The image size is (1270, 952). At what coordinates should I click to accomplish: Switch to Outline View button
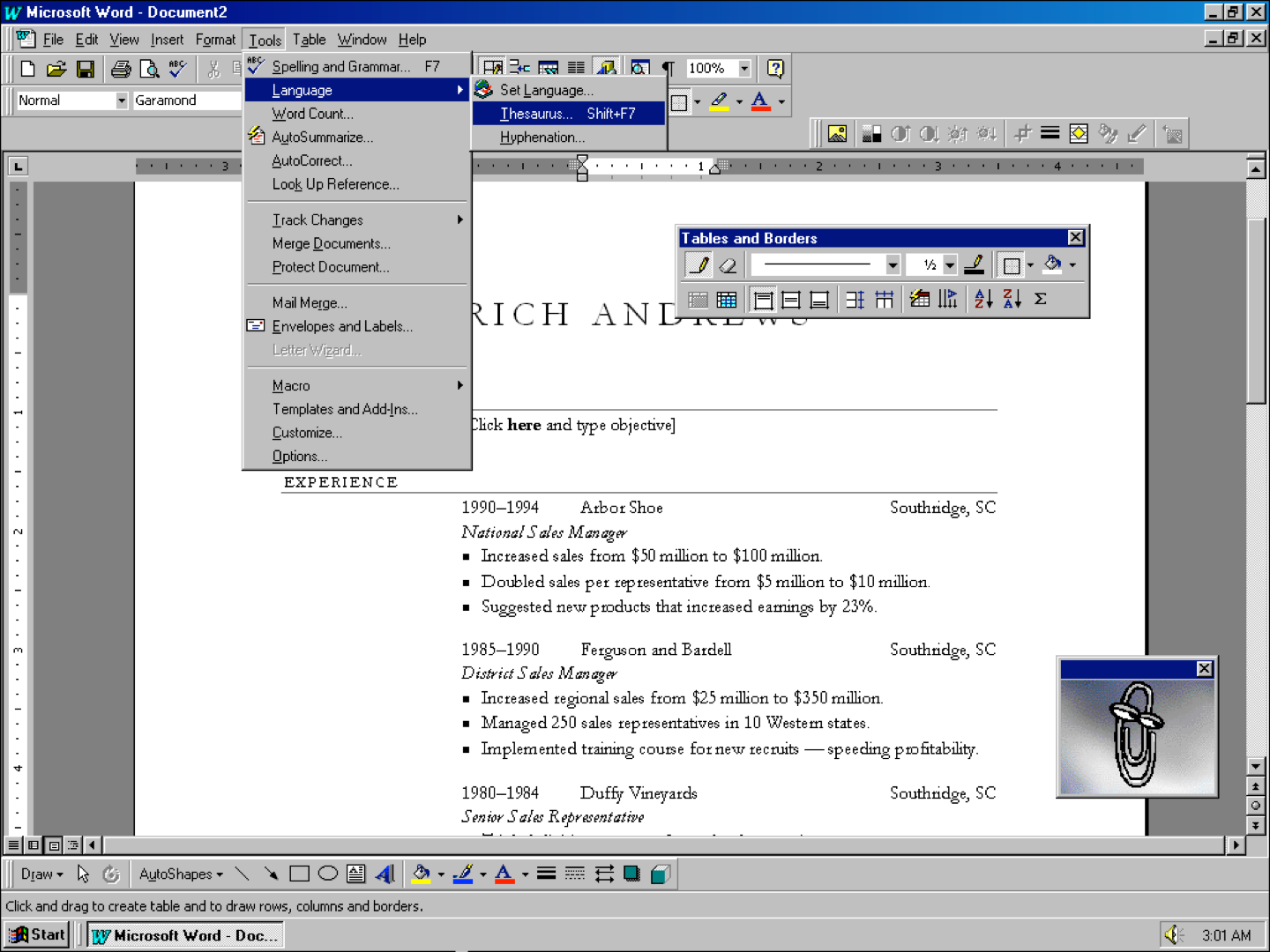[x=72, y=845]
